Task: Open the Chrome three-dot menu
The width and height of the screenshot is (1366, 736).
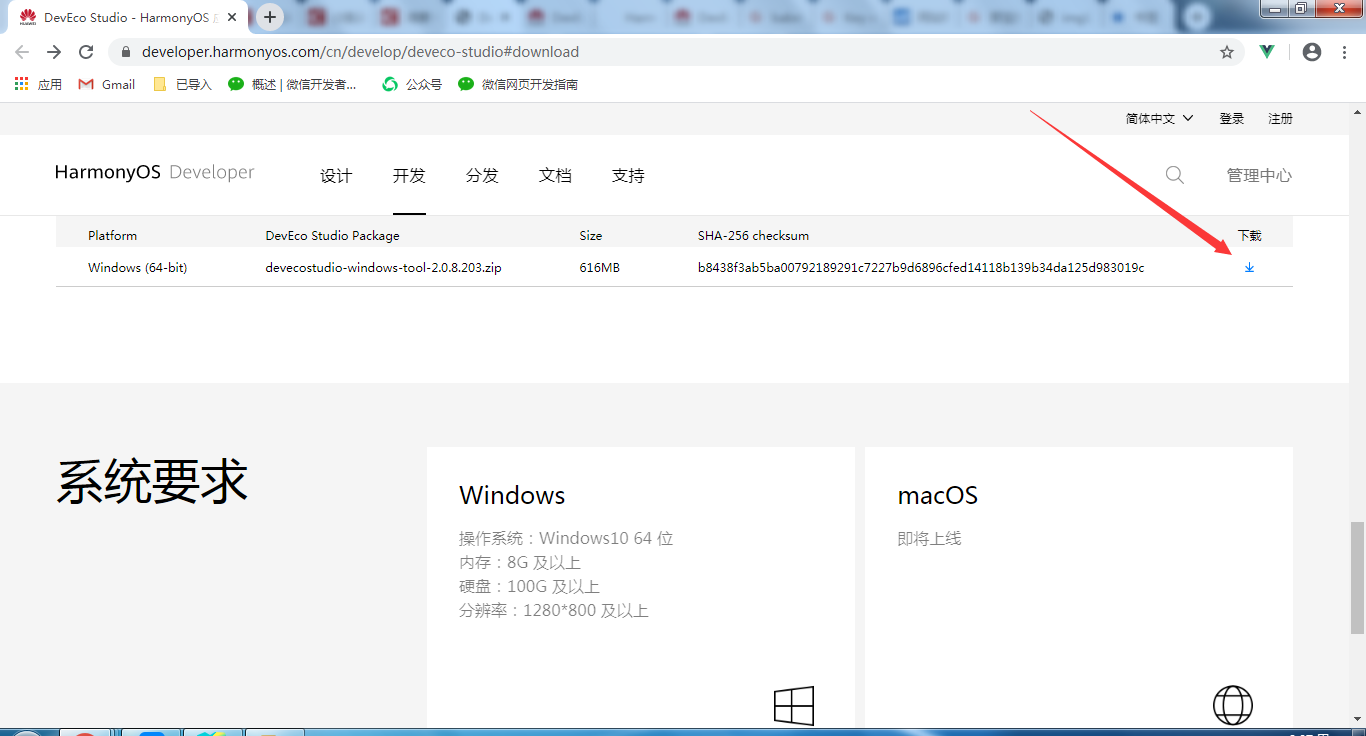Action: pyautogui.click(x=1346, y=52)
